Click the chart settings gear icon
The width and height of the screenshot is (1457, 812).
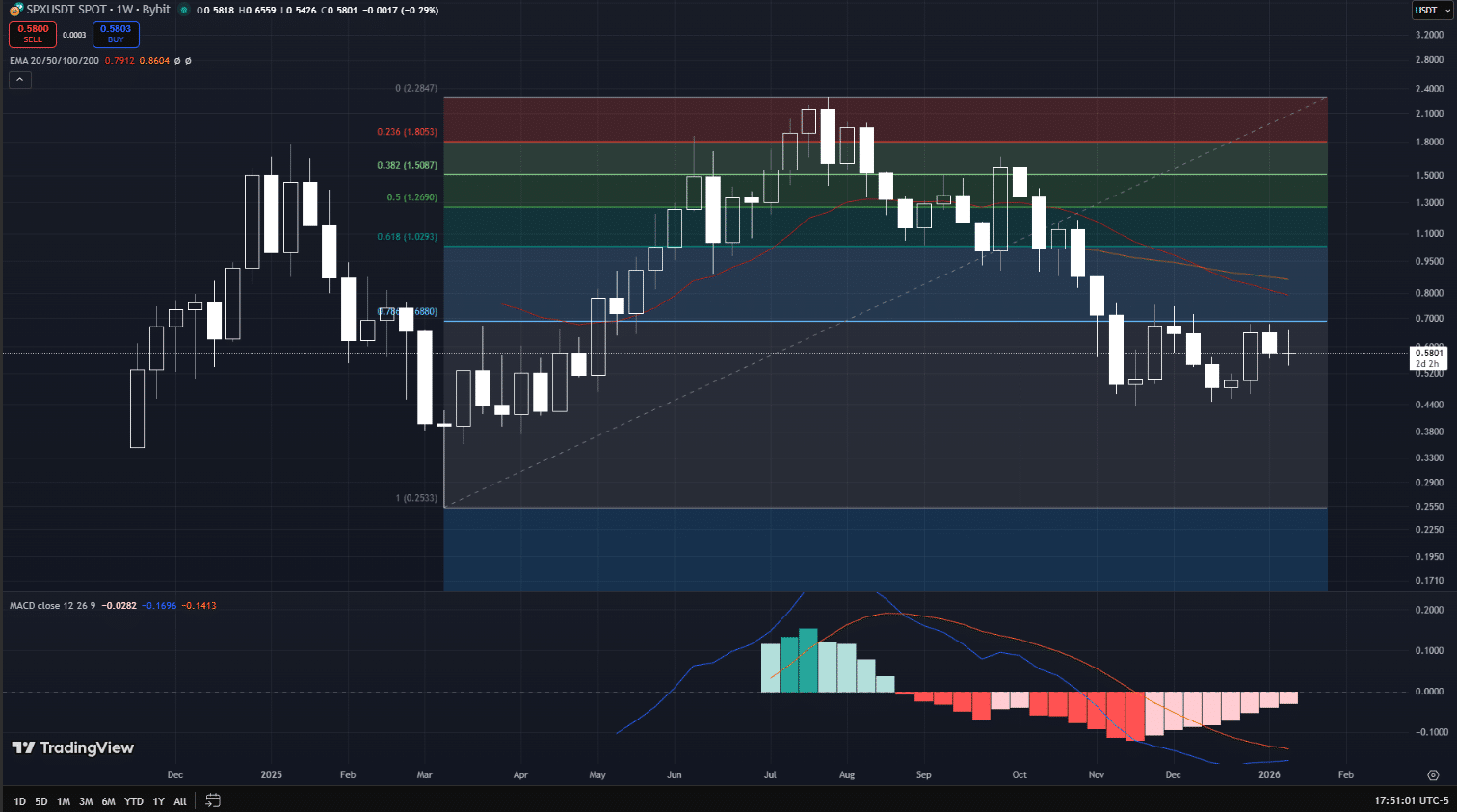point(1433,775)
